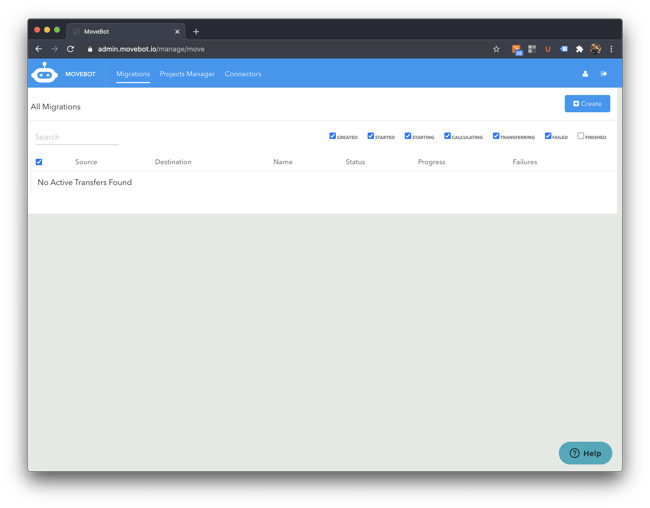The image size is (650, 508).
Task: Open Chrome profile avatar menu
Action: click(x=596, y=49)
